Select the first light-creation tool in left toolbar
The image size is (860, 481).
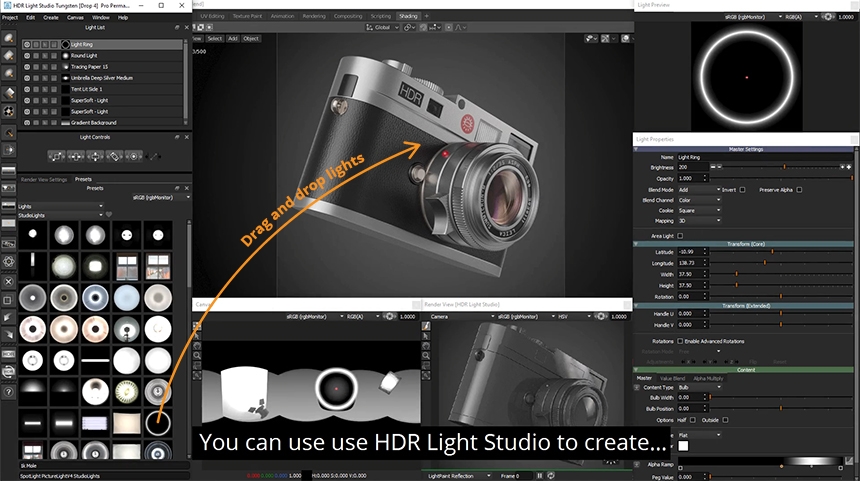click(x=8, y=38)
